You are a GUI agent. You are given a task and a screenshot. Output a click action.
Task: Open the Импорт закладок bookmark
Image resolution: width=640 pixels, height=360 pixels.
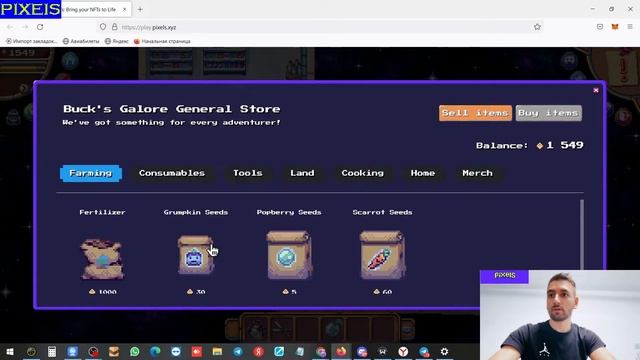pyautogui.click(x=31, y=41)
